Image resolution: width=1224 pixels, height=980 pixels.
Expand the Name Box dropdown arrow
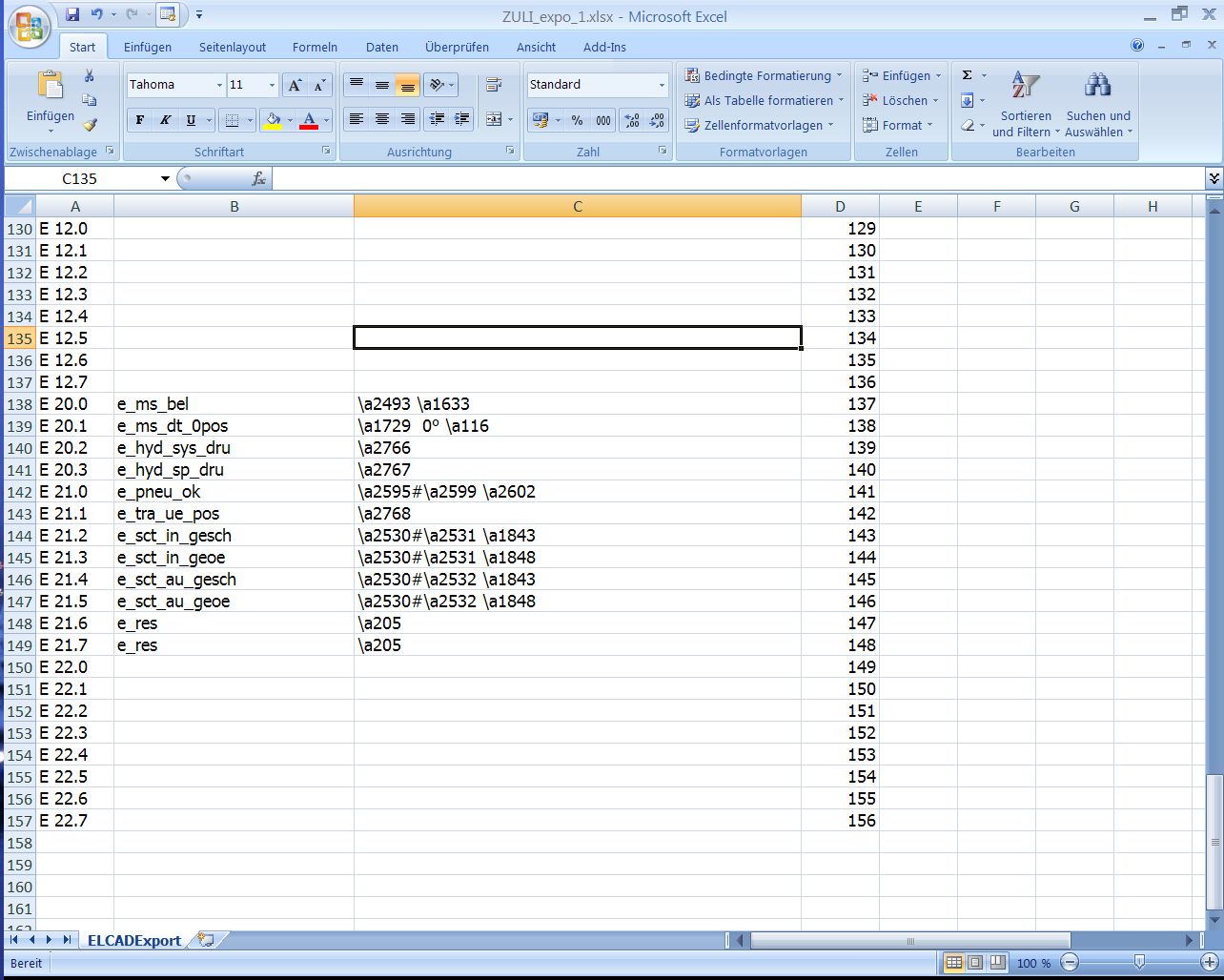click(x=165, y=178)
